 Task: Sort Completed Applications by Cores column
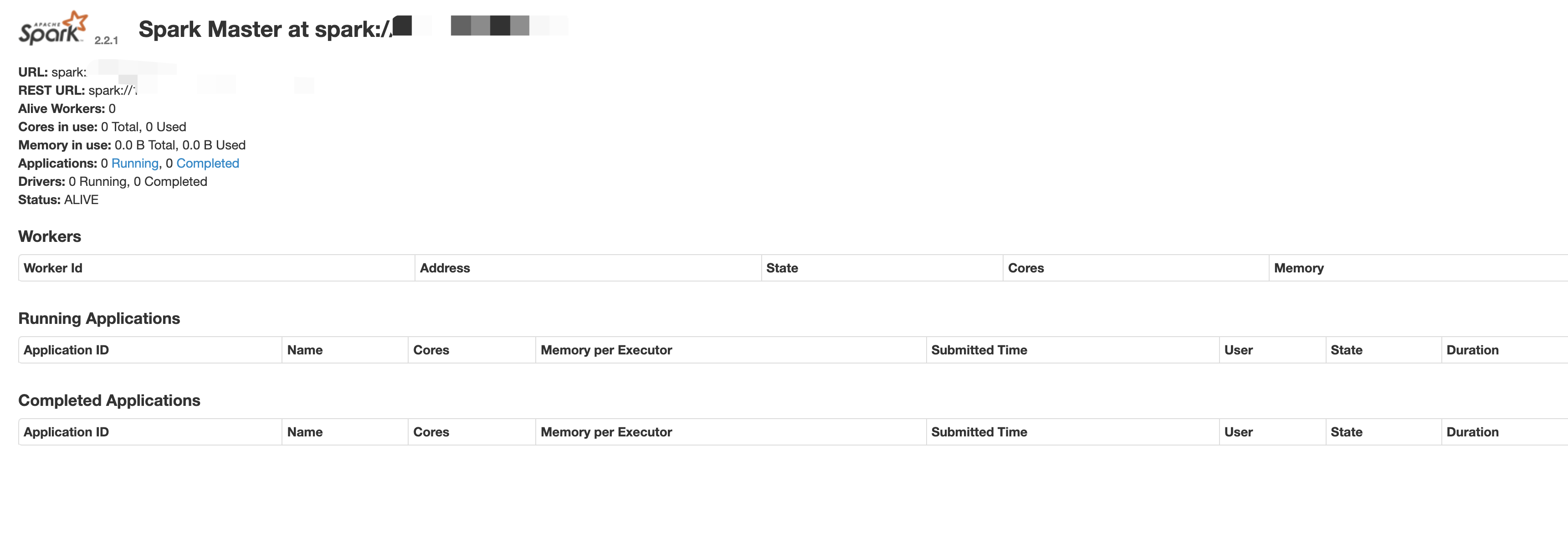[x=431, y=432]
